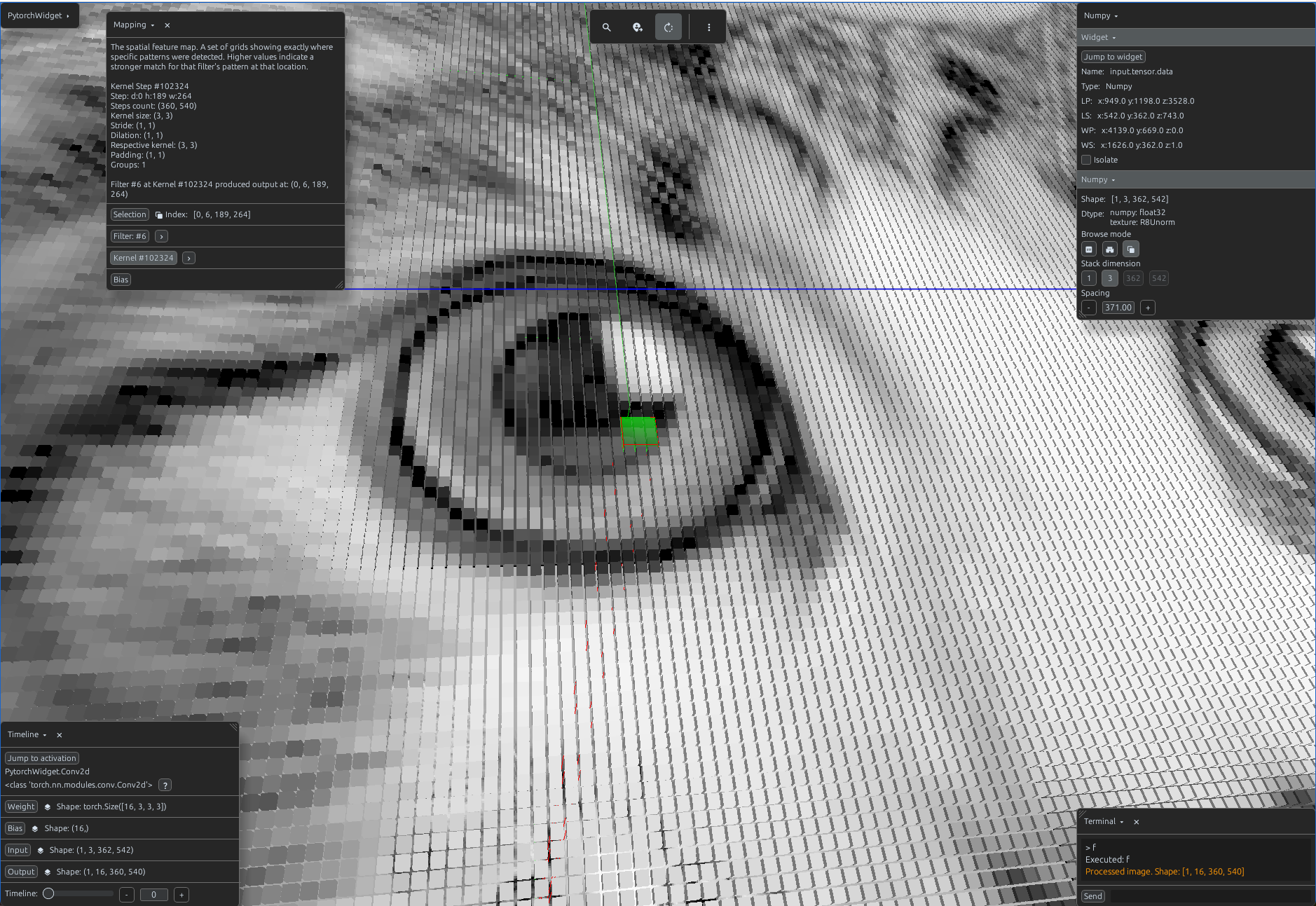Screen dimensions: 1316x906
Task: Select the stacked layers browse mode icon
Action: click(x=1131, y=249)
